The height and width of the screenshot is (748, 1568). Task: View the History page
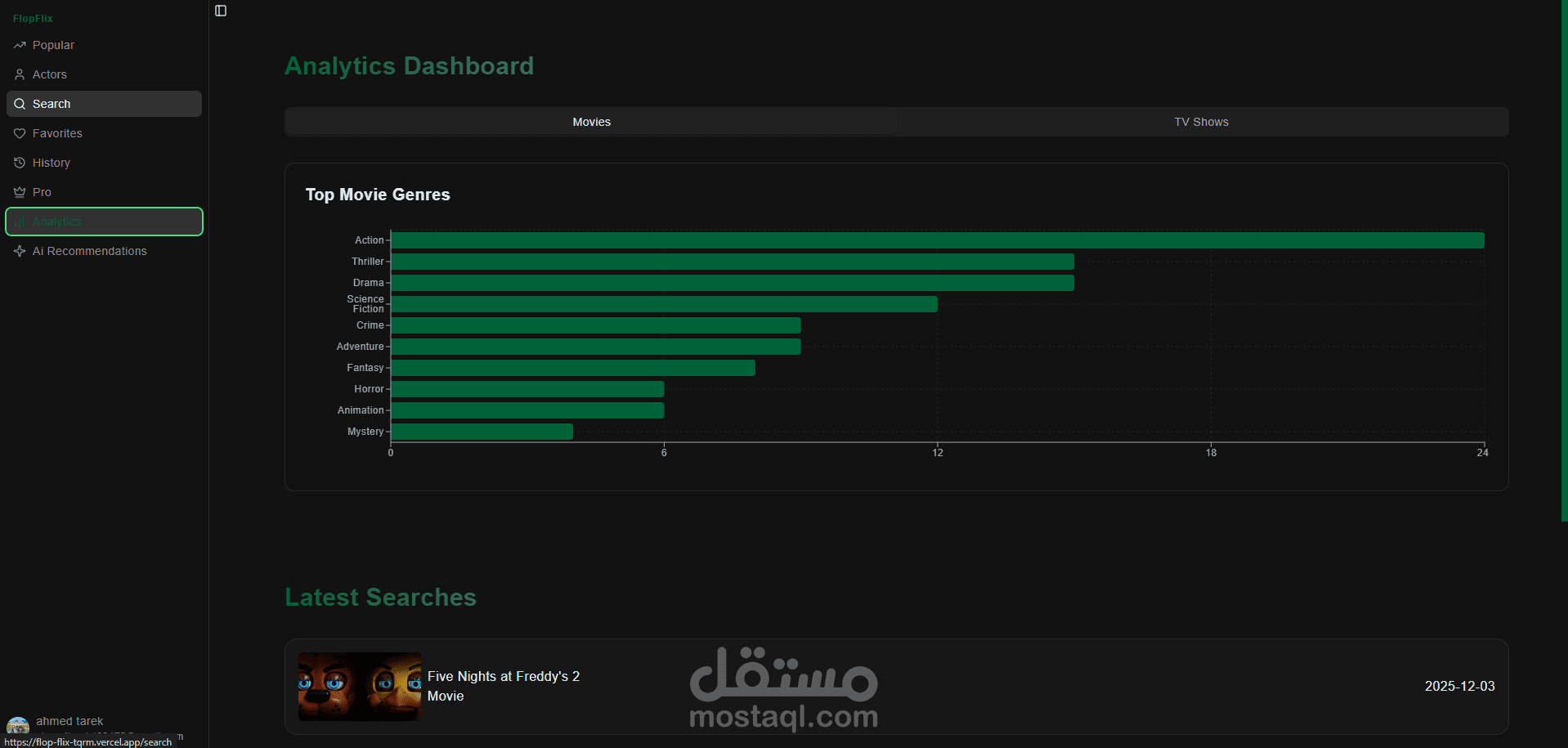(x=105, y=163)
